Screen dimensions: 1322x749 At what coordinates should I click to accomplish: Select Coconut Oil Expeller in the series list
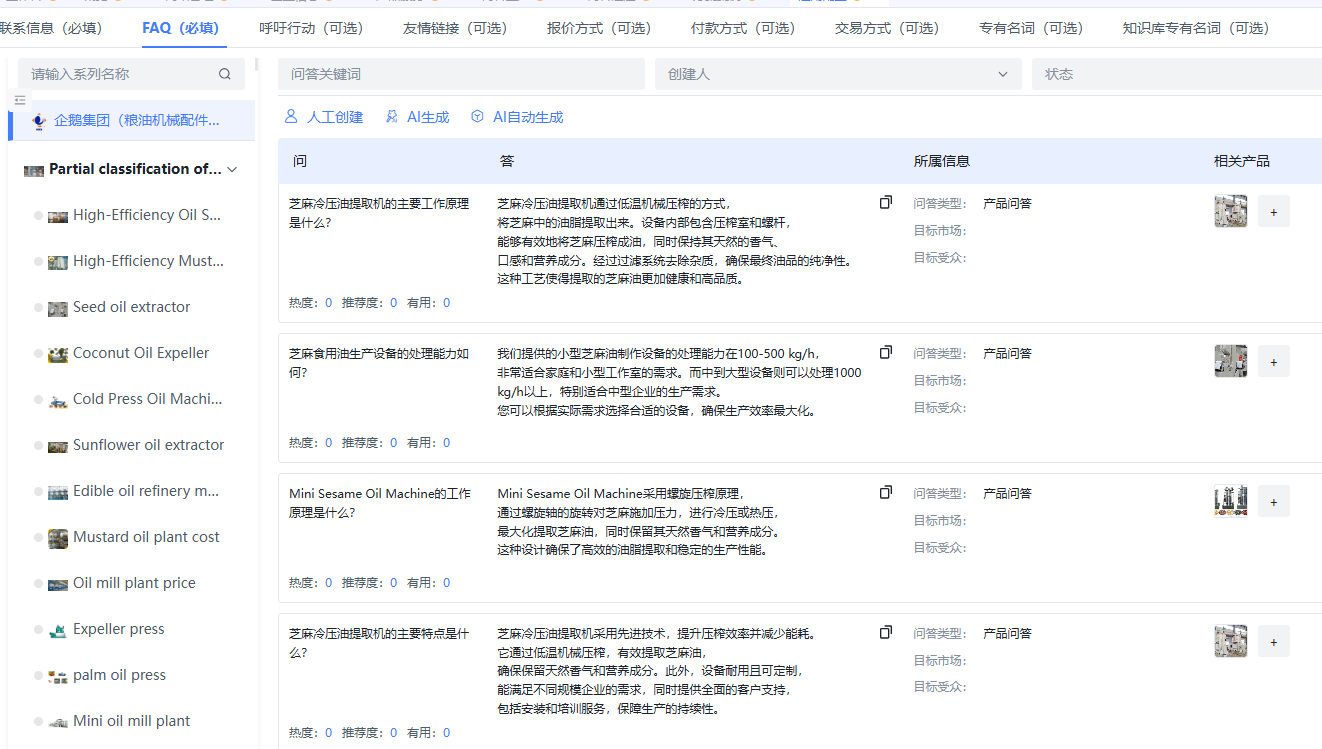coord(141,353)
